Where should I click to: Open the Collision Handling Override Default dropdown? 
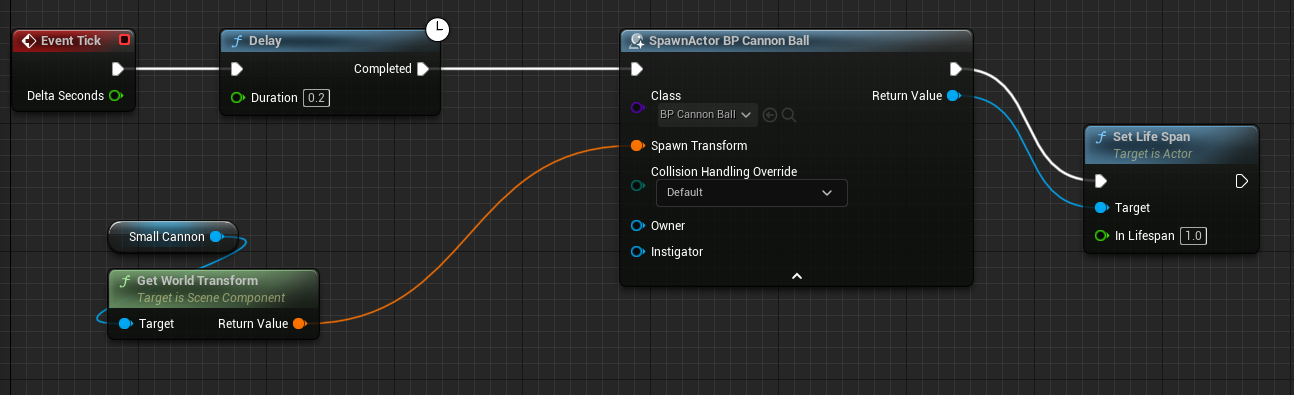(x=751, y=192)
